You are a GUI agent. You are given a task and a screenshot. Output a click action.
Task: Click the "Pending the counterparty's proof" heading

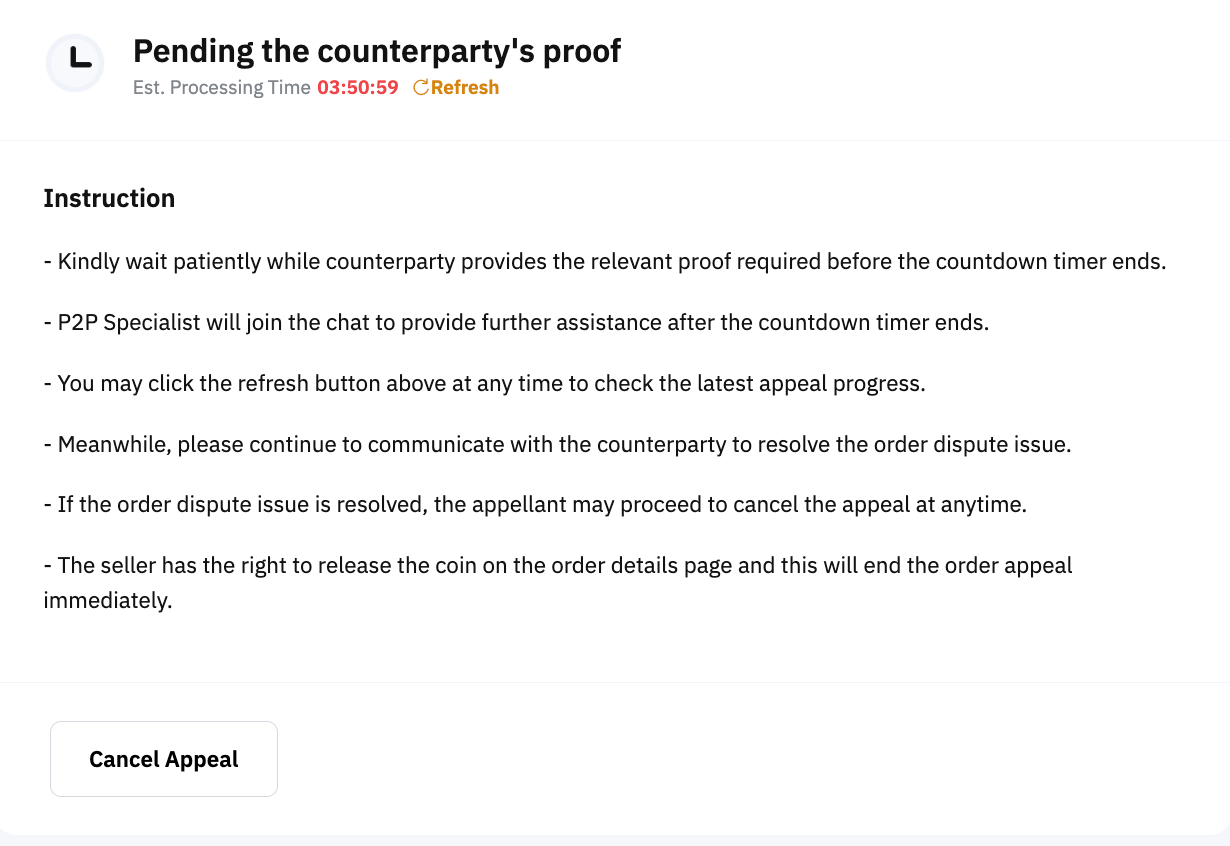pos(377,51)
